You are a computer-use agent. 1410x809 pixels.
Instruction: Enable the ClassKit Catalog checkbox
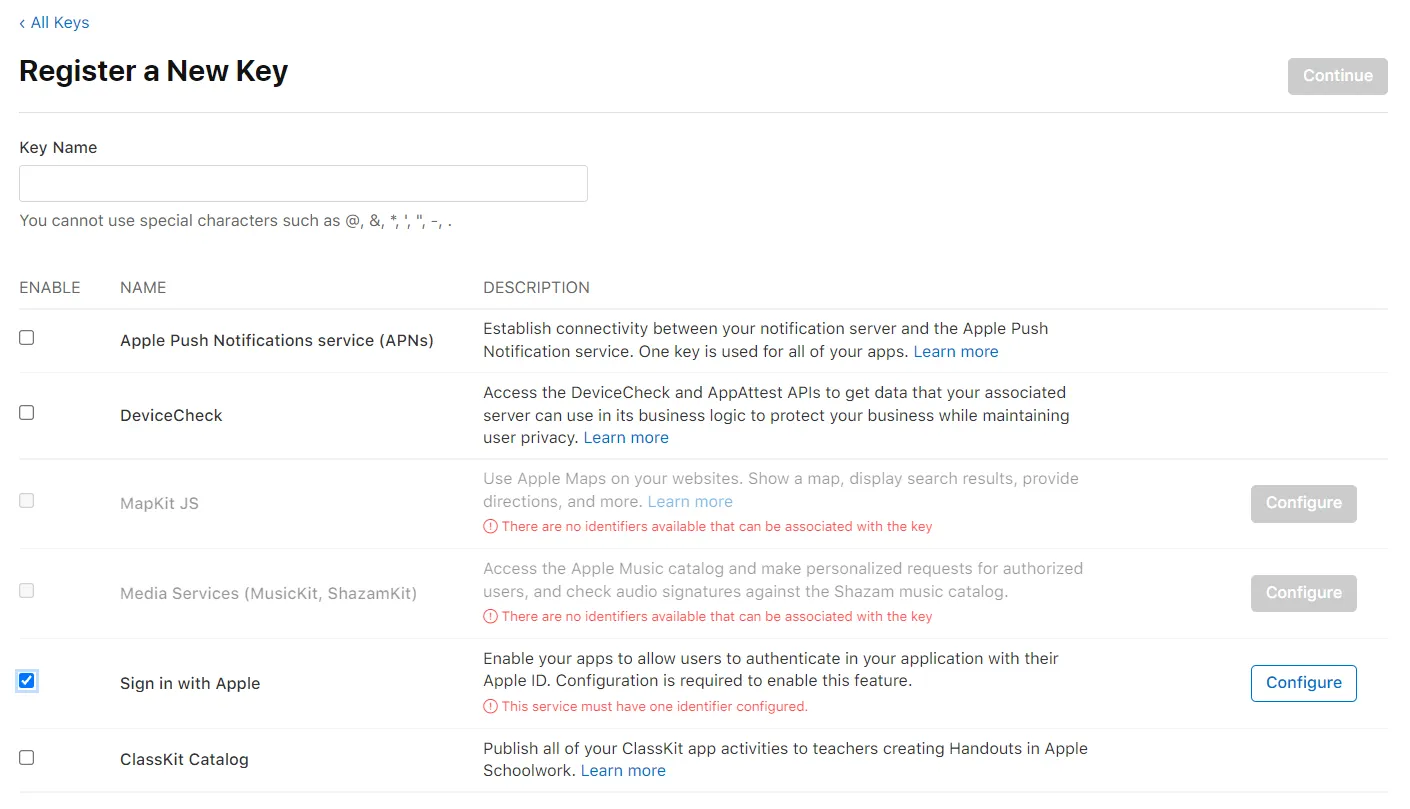coord(27,758)
